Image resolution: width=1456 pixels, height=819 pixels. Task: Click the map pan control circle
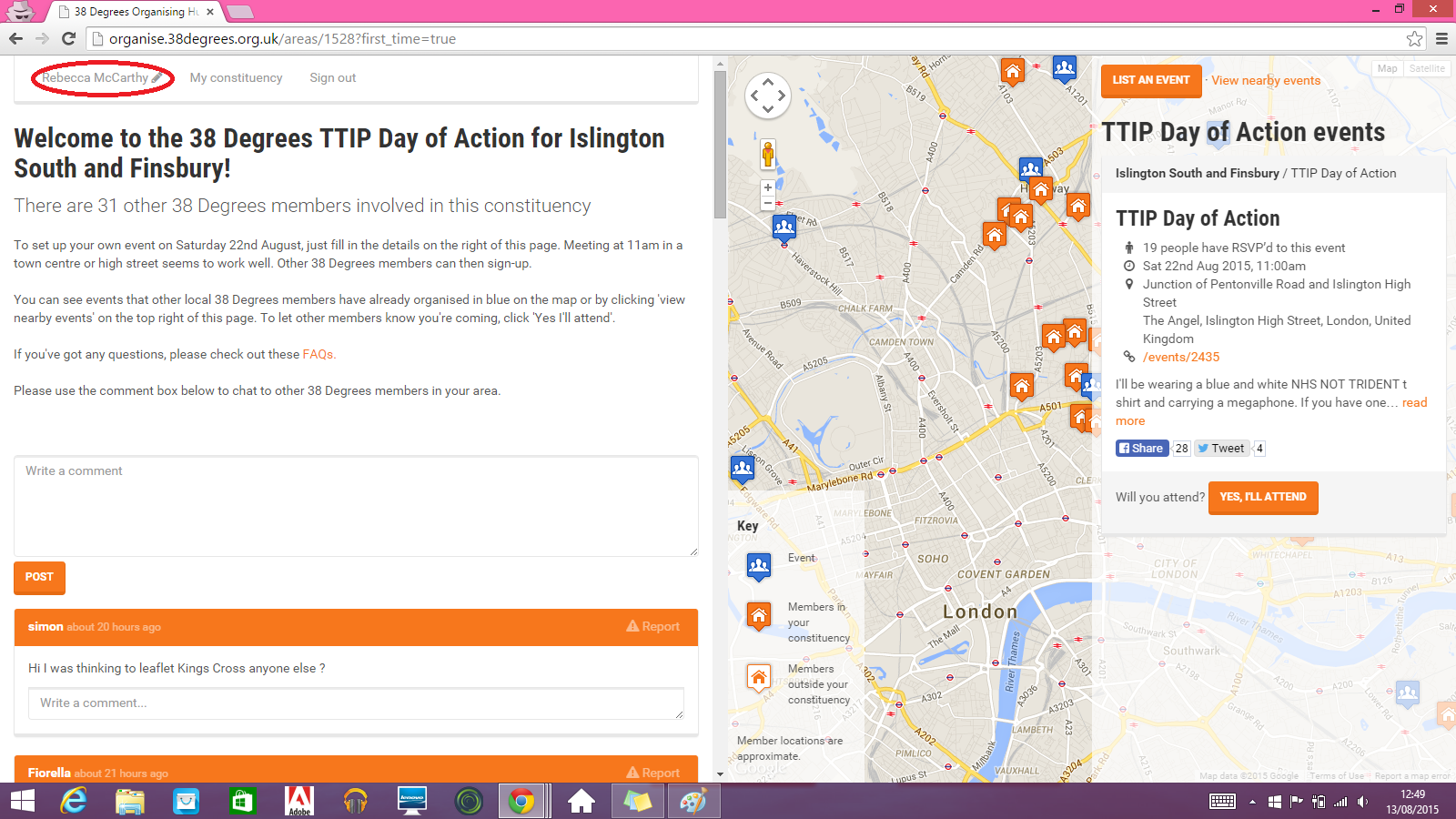tap(768, 96)
